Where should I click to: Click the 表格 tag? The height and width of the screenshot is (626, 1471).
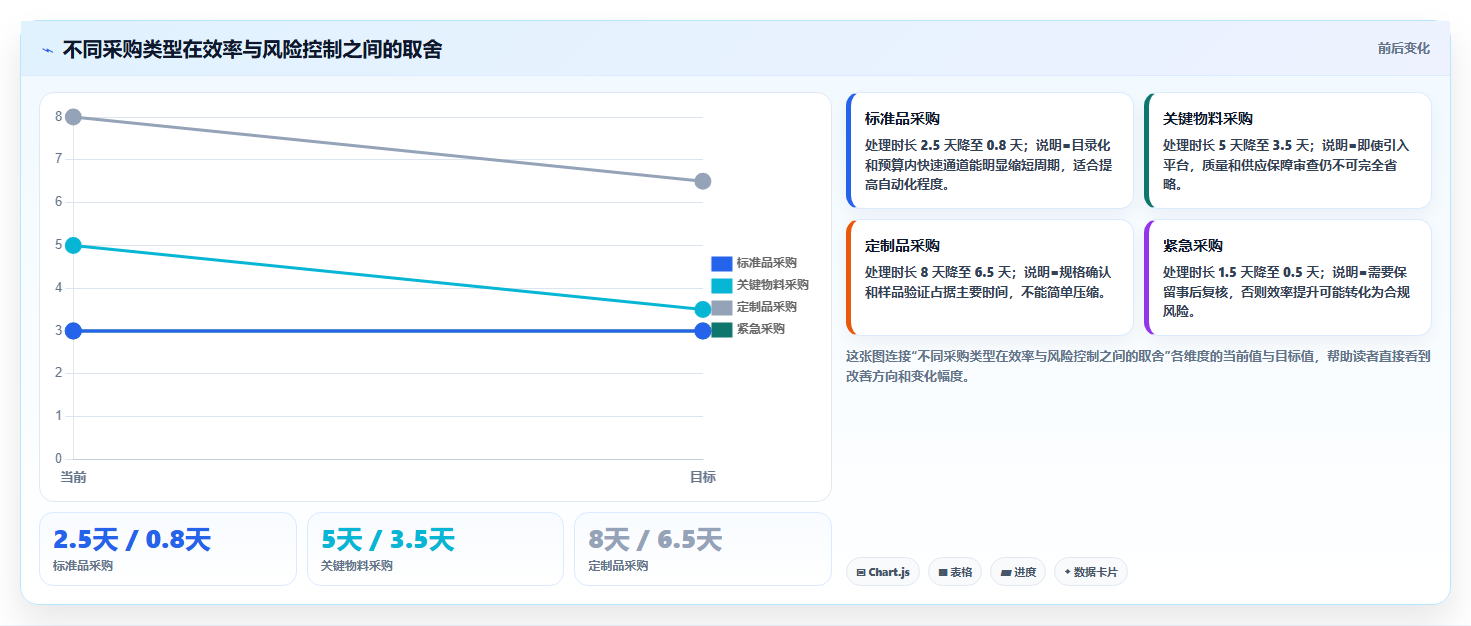point(955,572)
